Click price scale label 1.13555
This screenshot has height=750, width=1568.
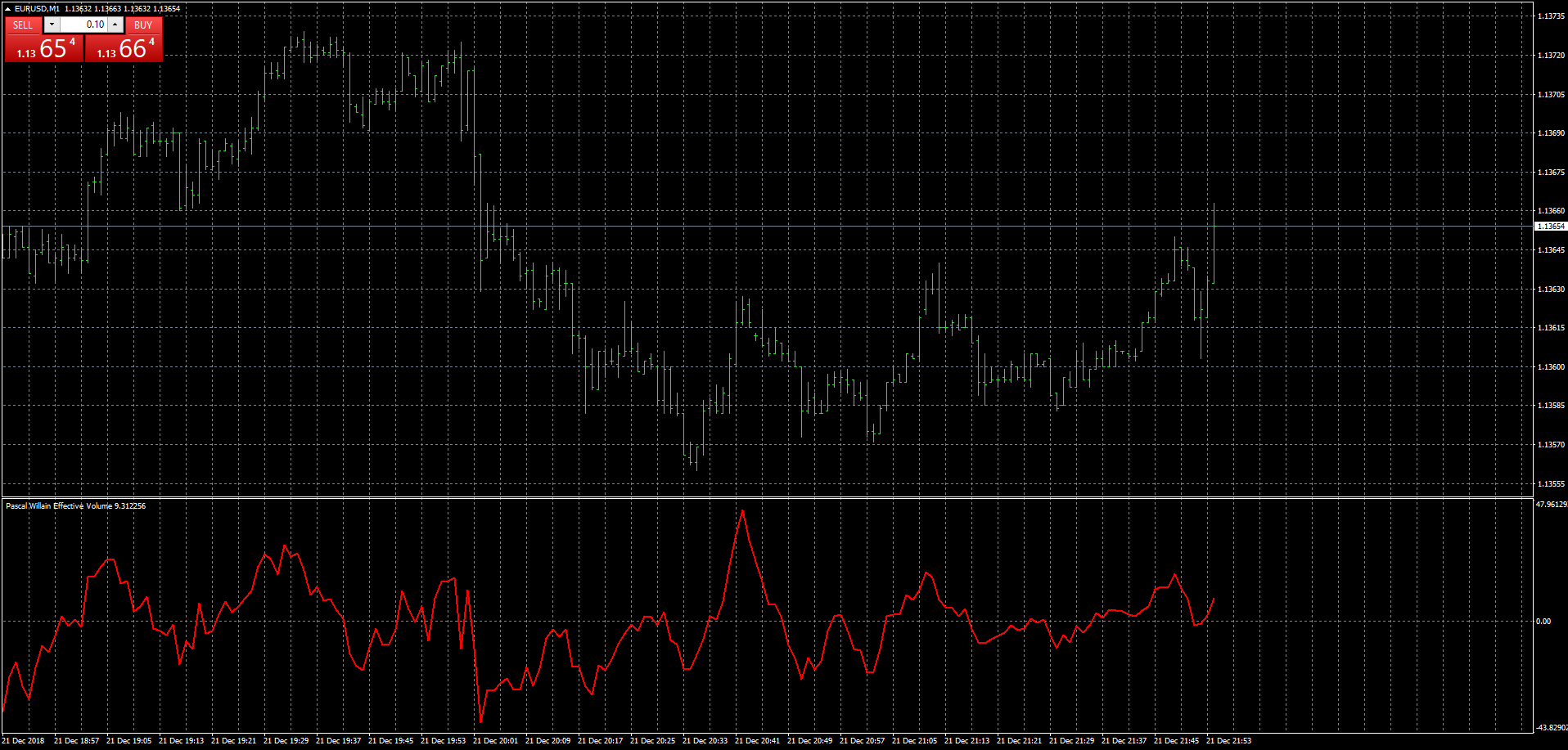1551,484
